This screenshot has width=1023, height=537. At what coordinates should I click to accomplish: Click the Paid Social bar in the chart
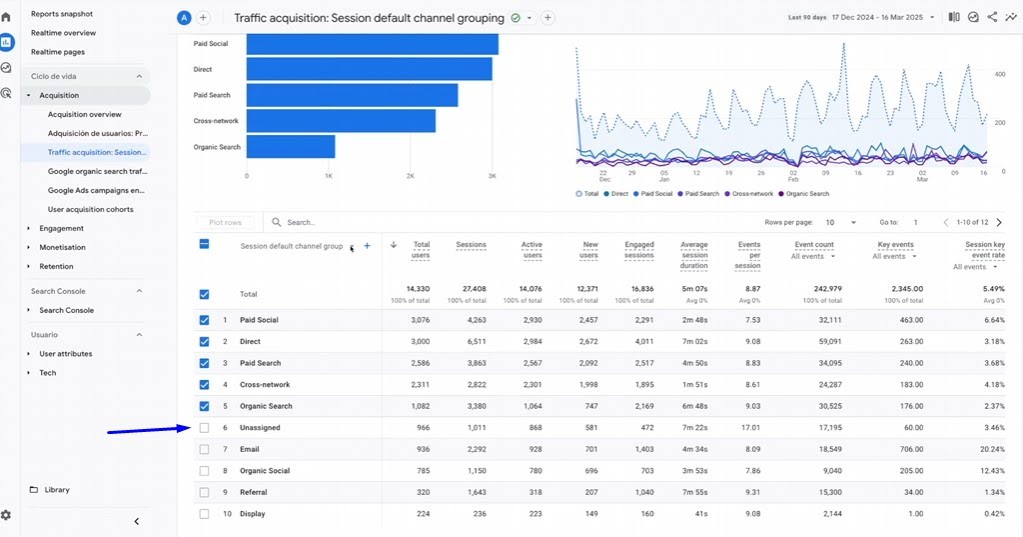[372, 44]
